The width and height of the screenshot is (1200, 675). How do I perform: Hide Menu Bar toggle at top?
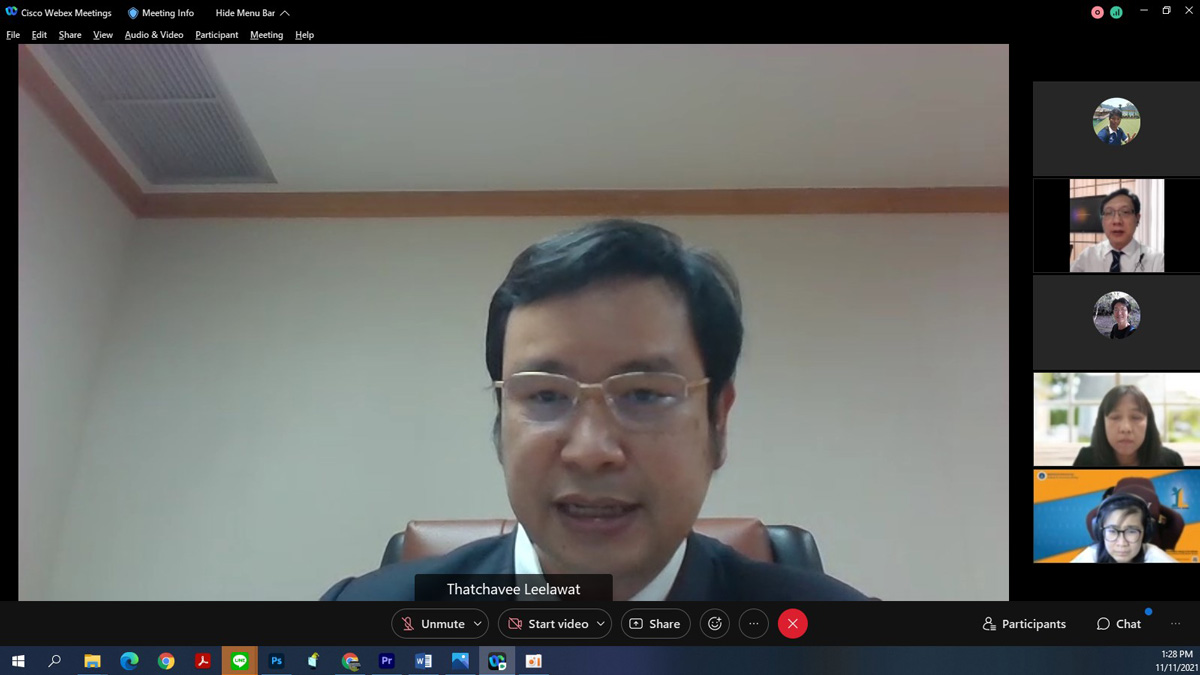(252, 13)
